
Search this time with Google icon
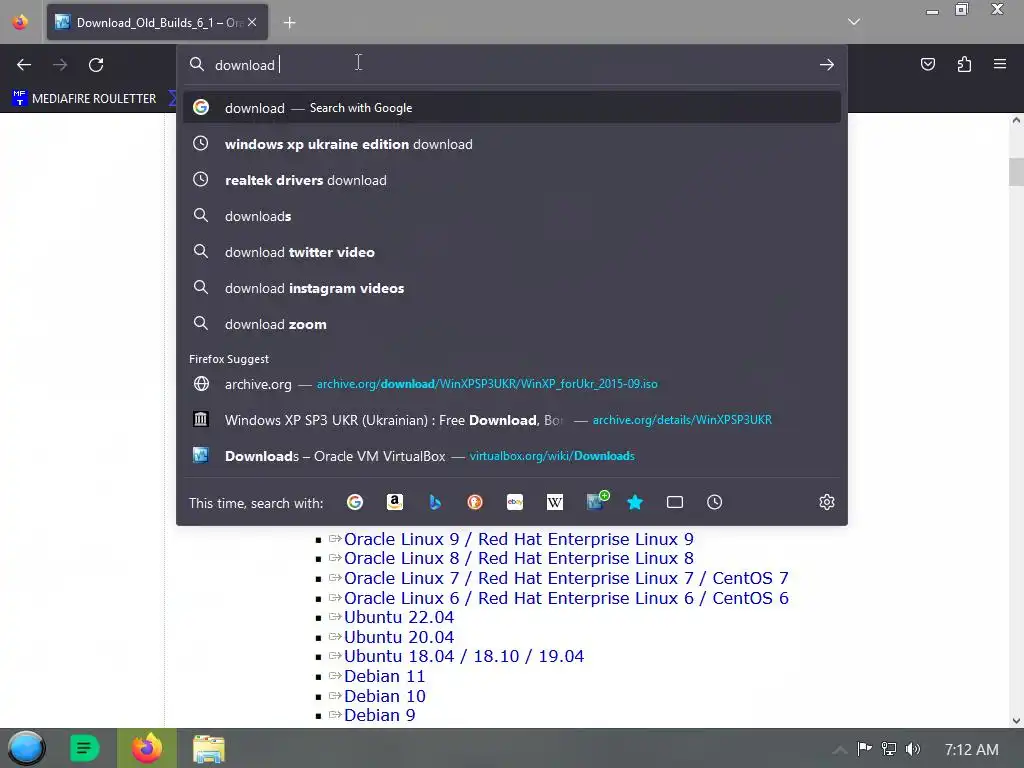(x=355, y=502)
